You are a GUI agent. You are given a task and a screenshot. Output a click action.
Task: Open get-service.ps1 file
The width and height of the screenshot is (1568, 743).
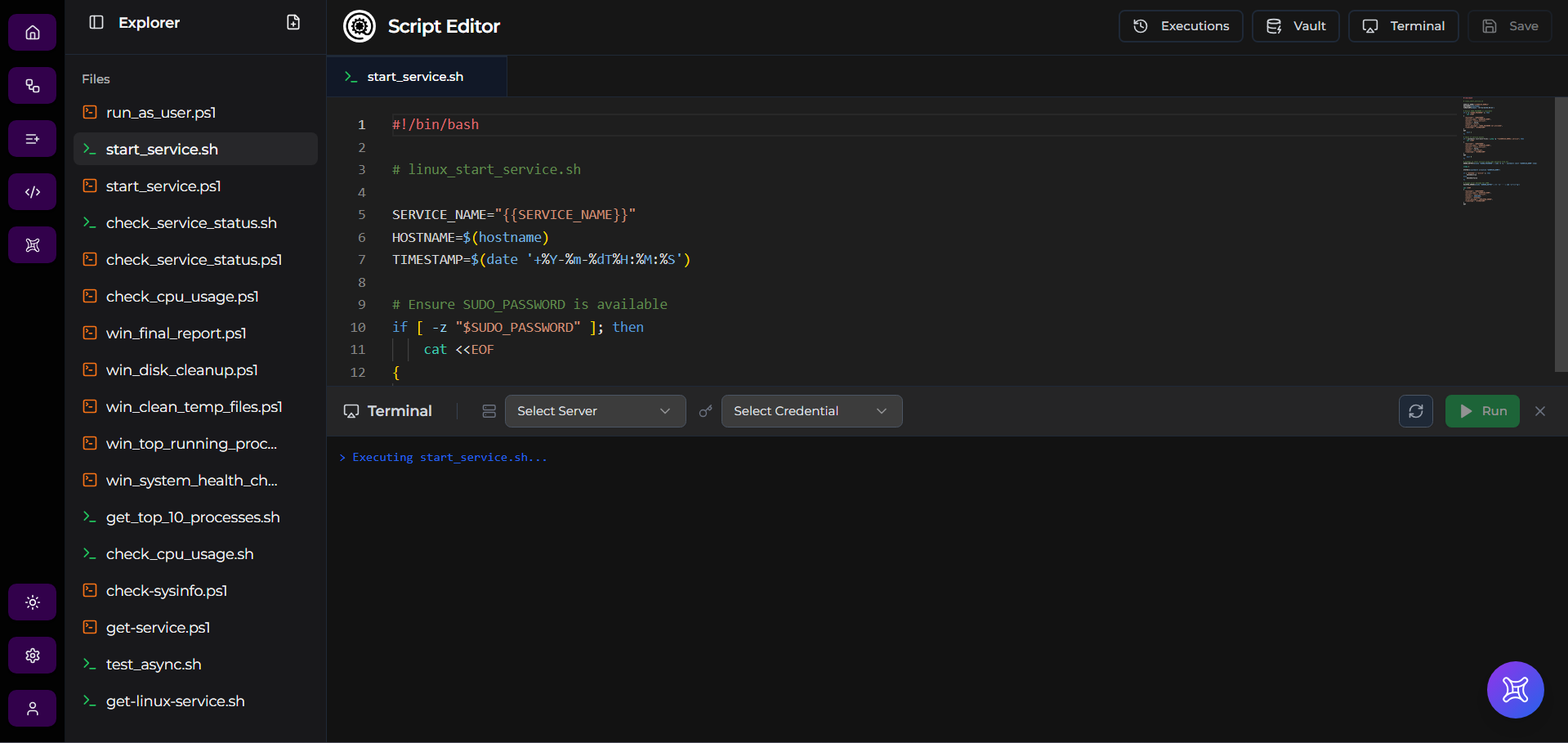(195, 627)
